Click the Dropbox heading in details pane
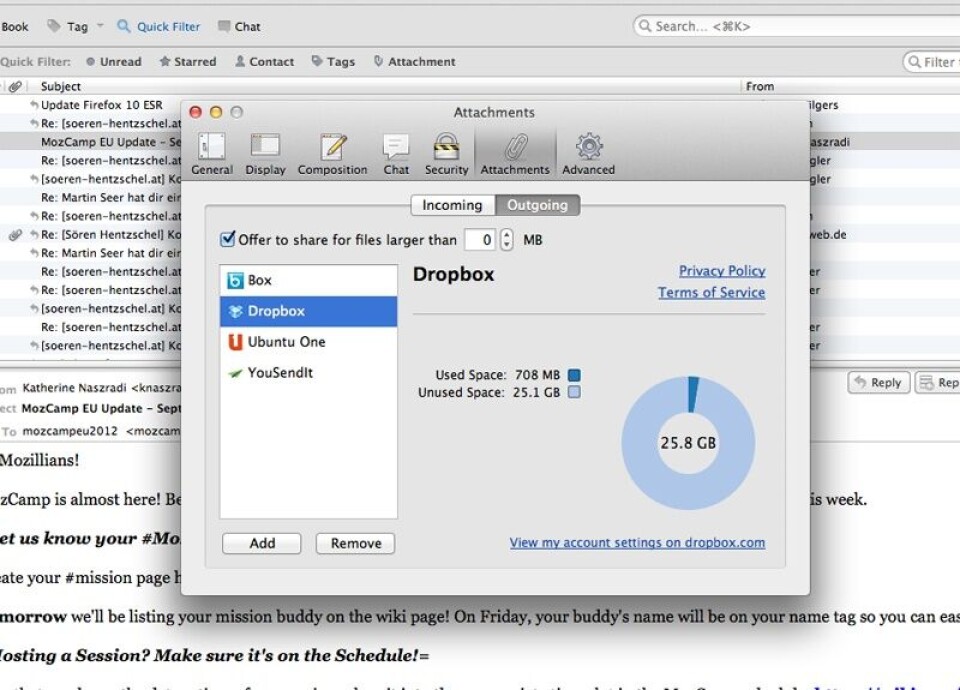The image size is (960, 690). click(453, 274)
